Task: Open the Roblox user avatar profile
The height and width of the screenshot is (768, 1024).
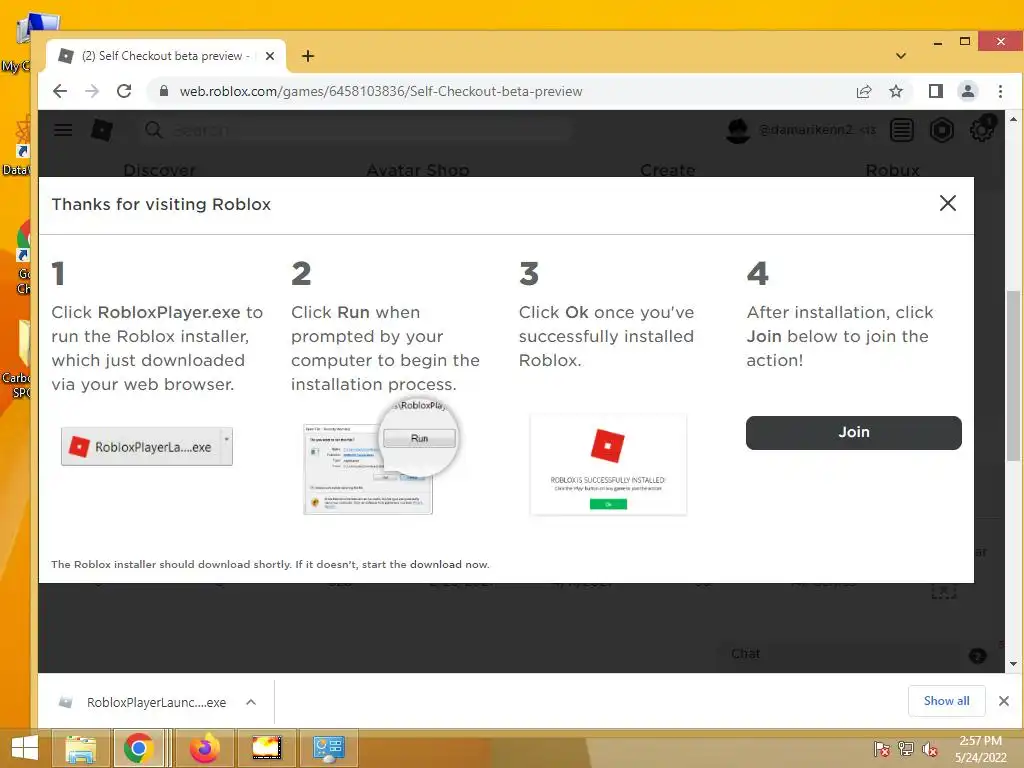Action: click(x=738, y=130)
